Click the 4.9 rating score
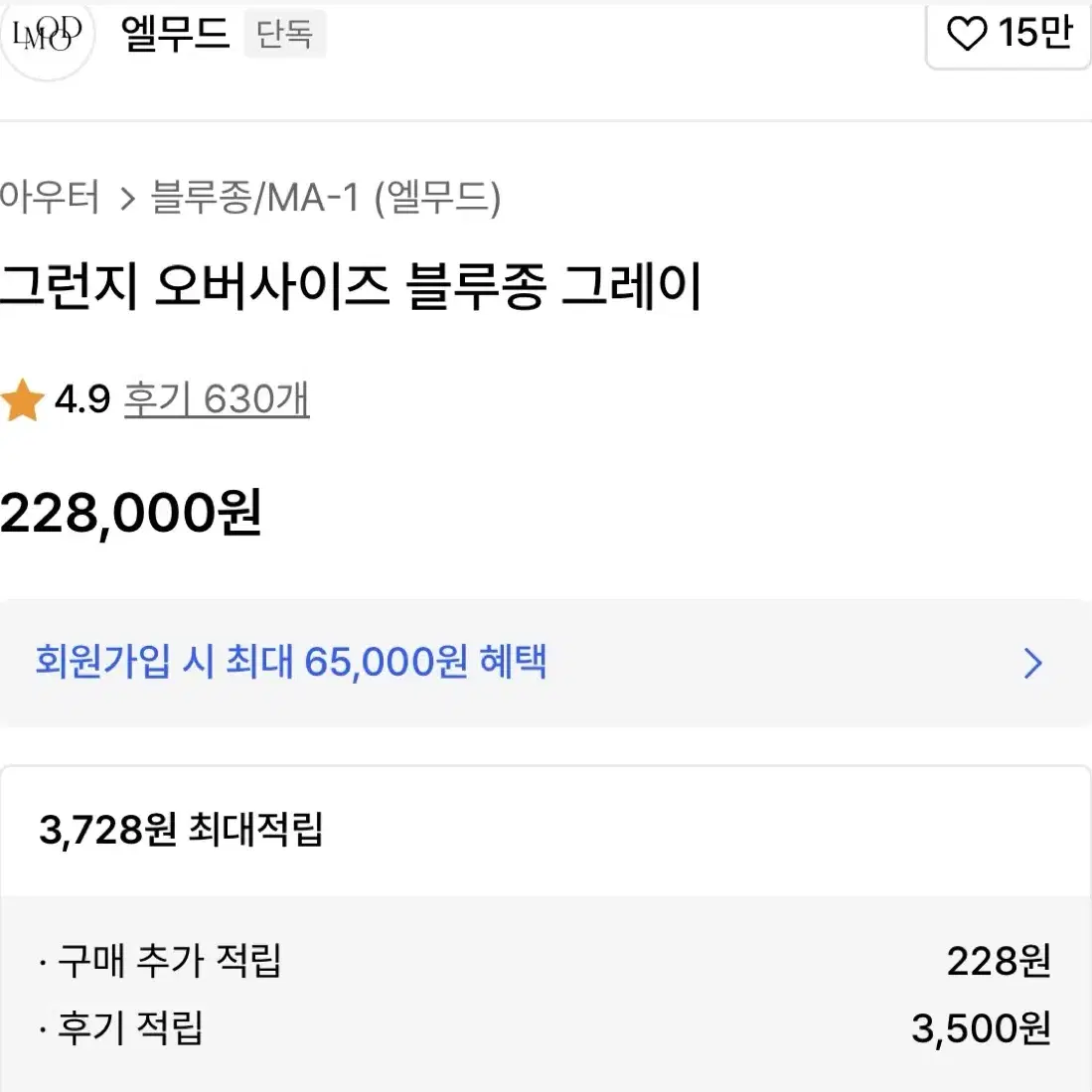 click(82, 399)
